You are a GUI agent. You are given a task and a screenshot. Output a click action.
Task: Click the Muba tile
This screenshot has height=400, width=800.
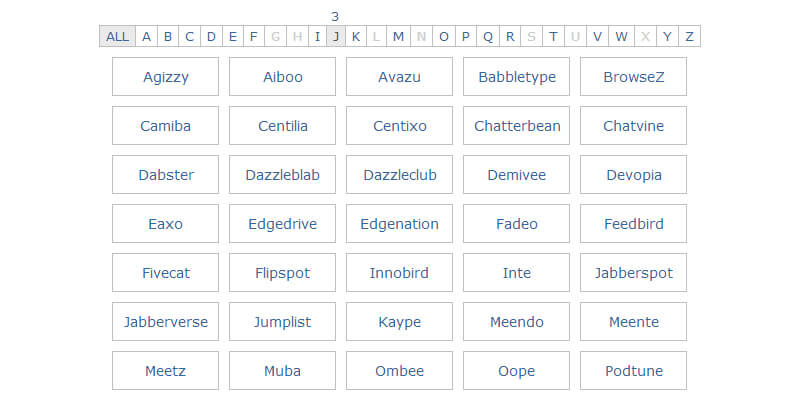click(282, 371)
